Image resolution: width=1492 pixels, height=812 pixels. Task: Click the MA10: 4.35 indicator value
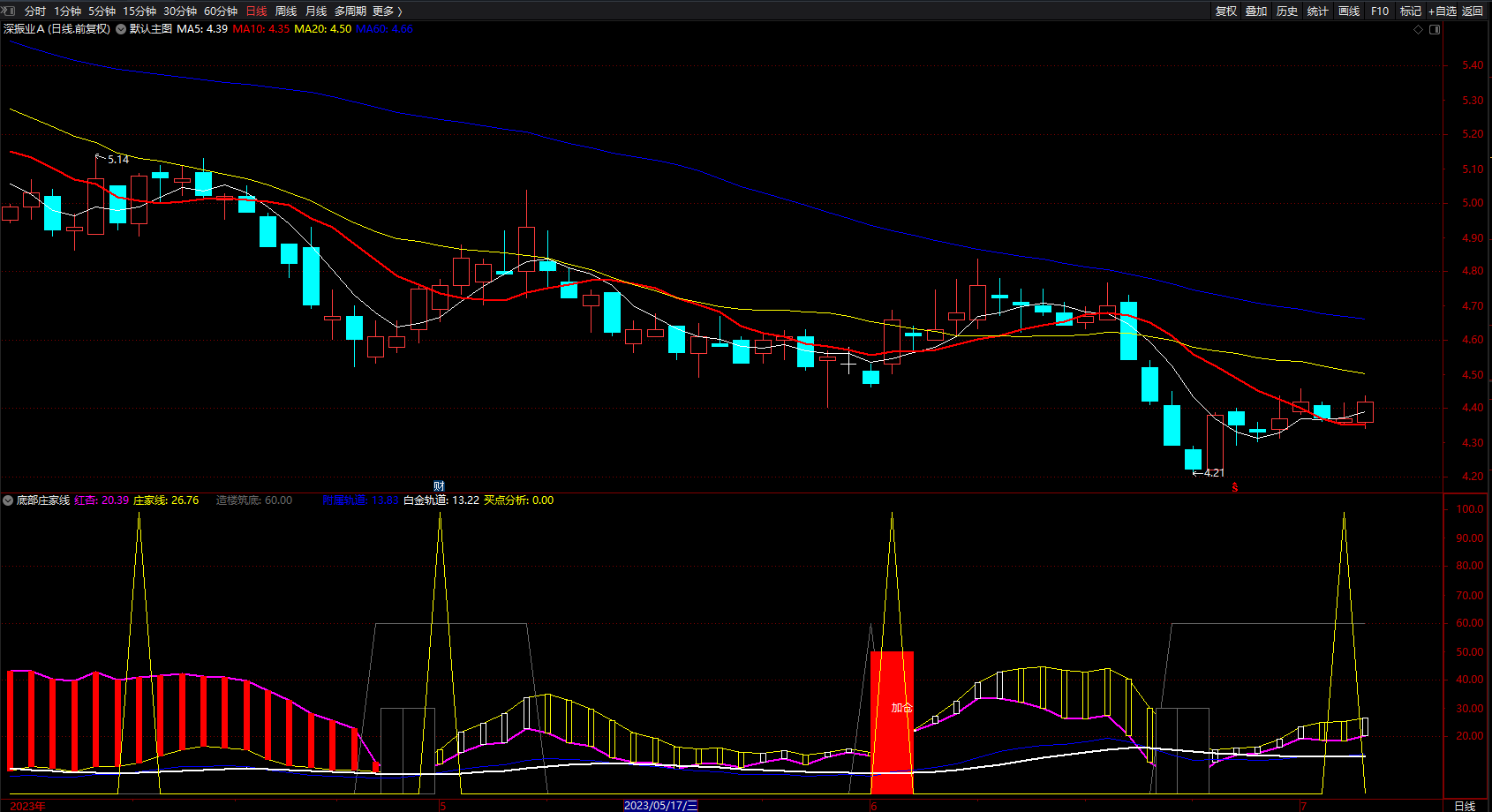(x=261, y=29)
